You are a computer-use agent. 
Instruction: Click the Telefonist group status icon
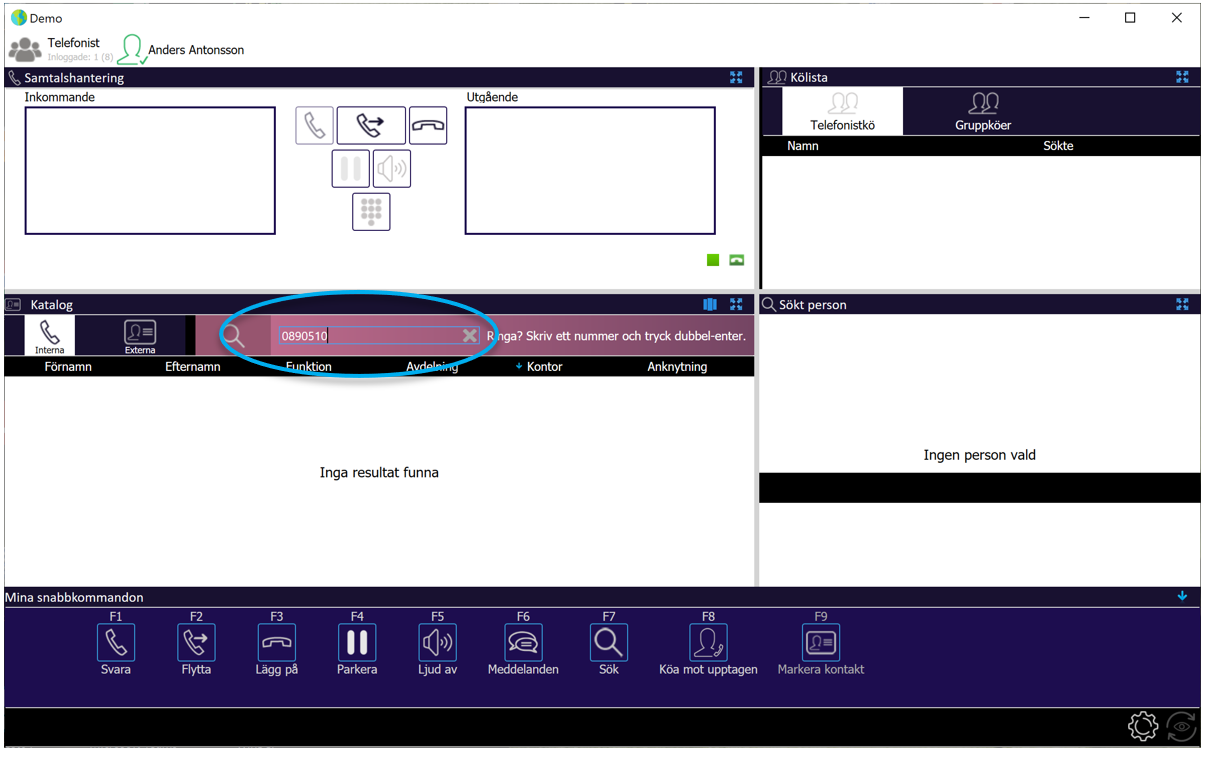pos(25,49)
